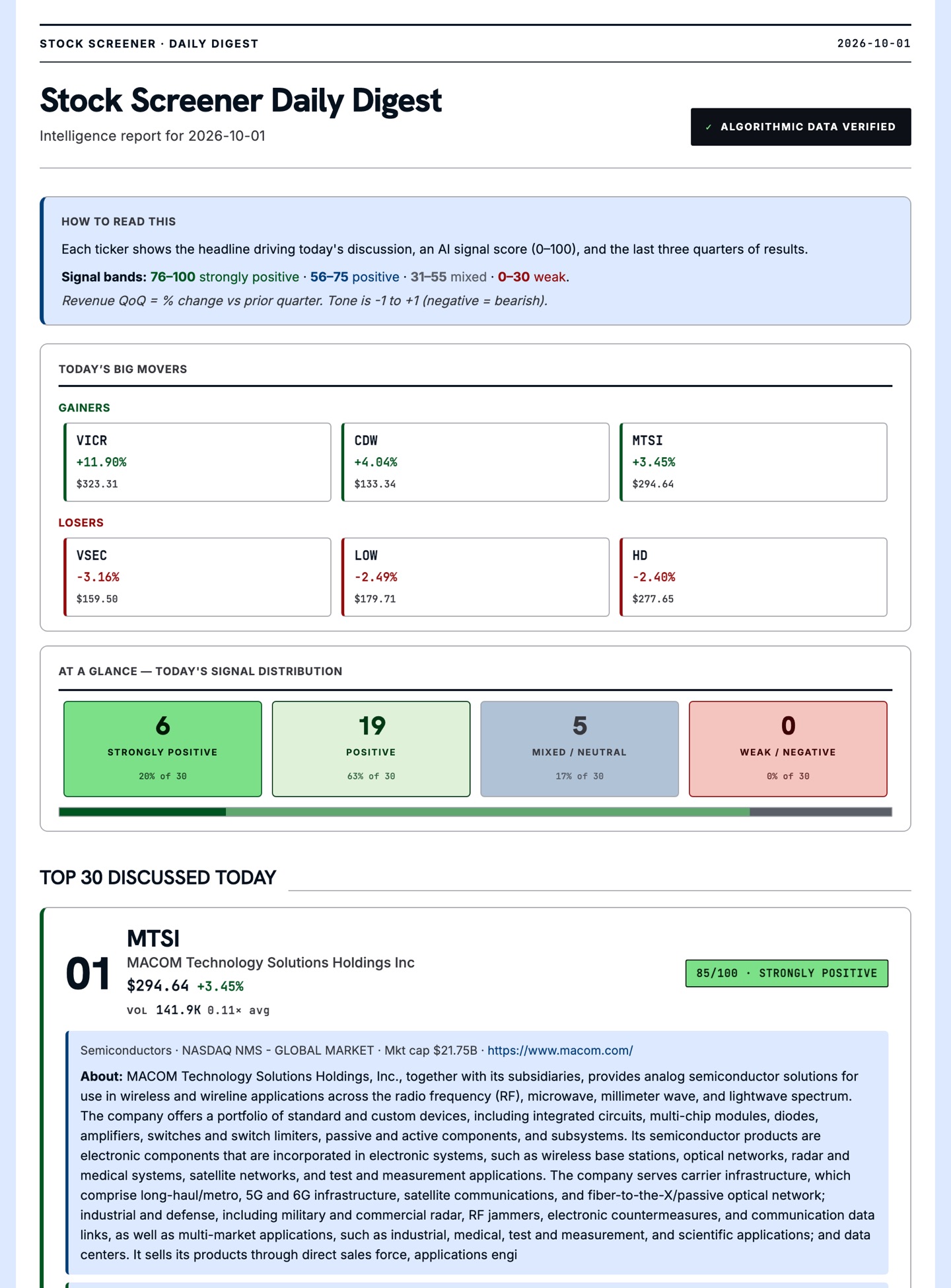Screen dimensions: 951x1288
Task: Click the rank number 01
Action: coord(88,974)
